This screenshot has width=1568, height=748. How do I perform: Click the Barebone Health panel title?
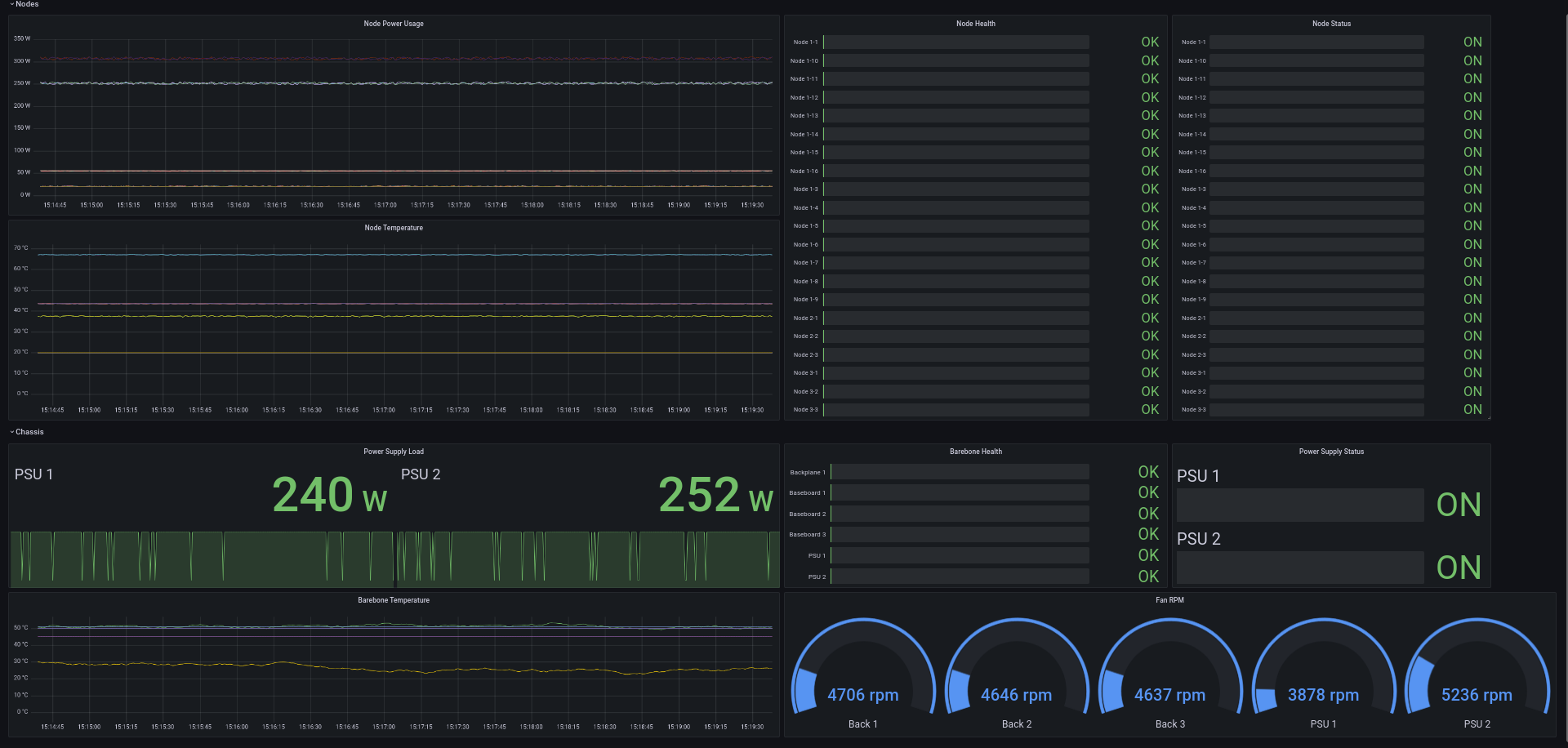point(975,452)
